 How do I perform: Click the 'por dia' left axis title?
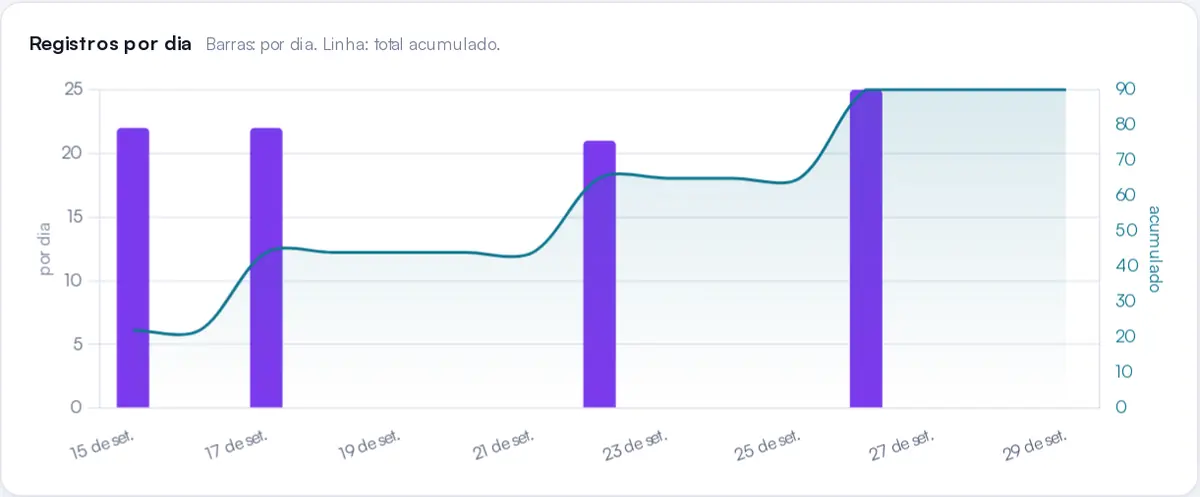(45, 248)
